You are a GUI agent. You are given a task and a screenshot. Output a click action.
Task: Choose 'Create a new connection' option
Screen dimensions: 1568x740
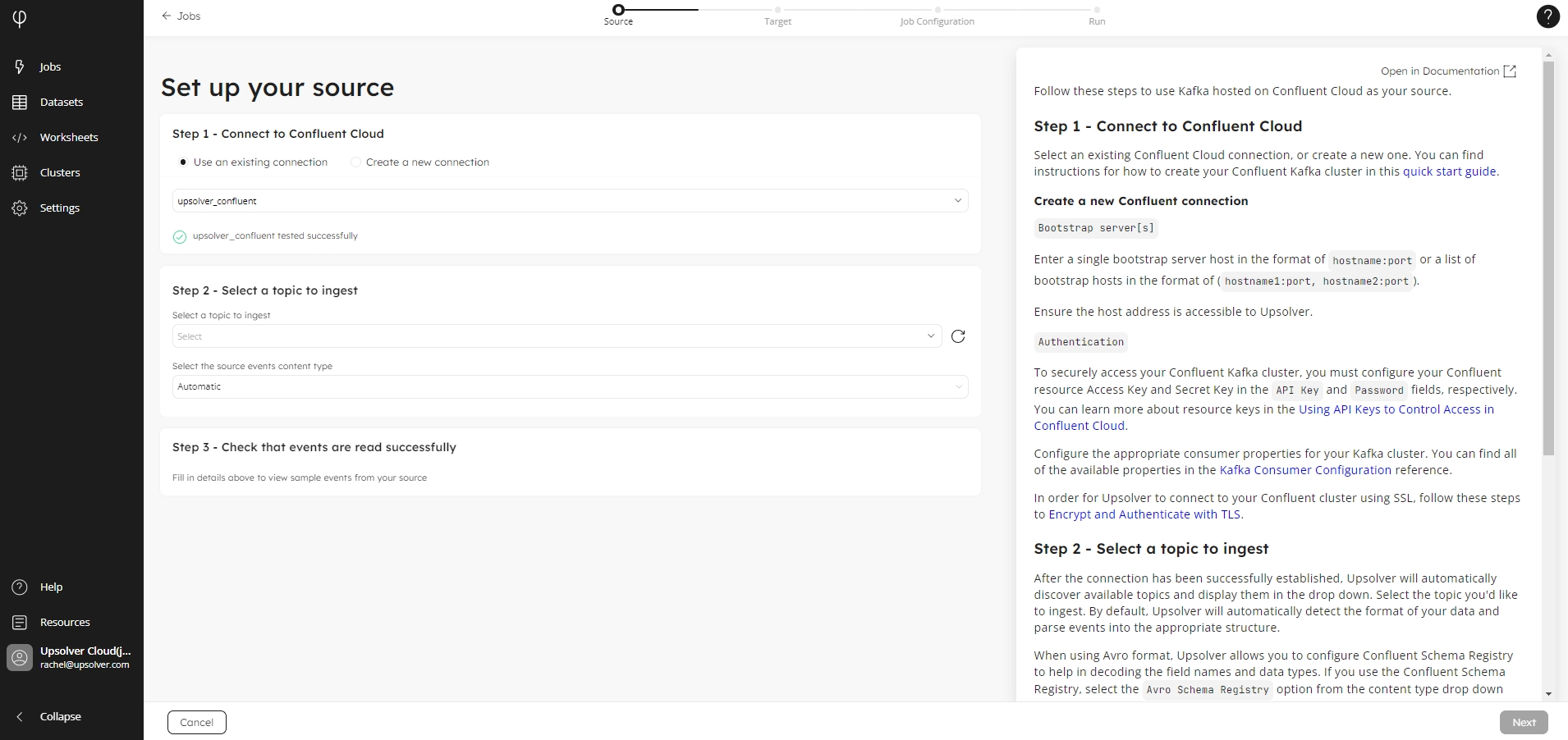coord(355,162)
